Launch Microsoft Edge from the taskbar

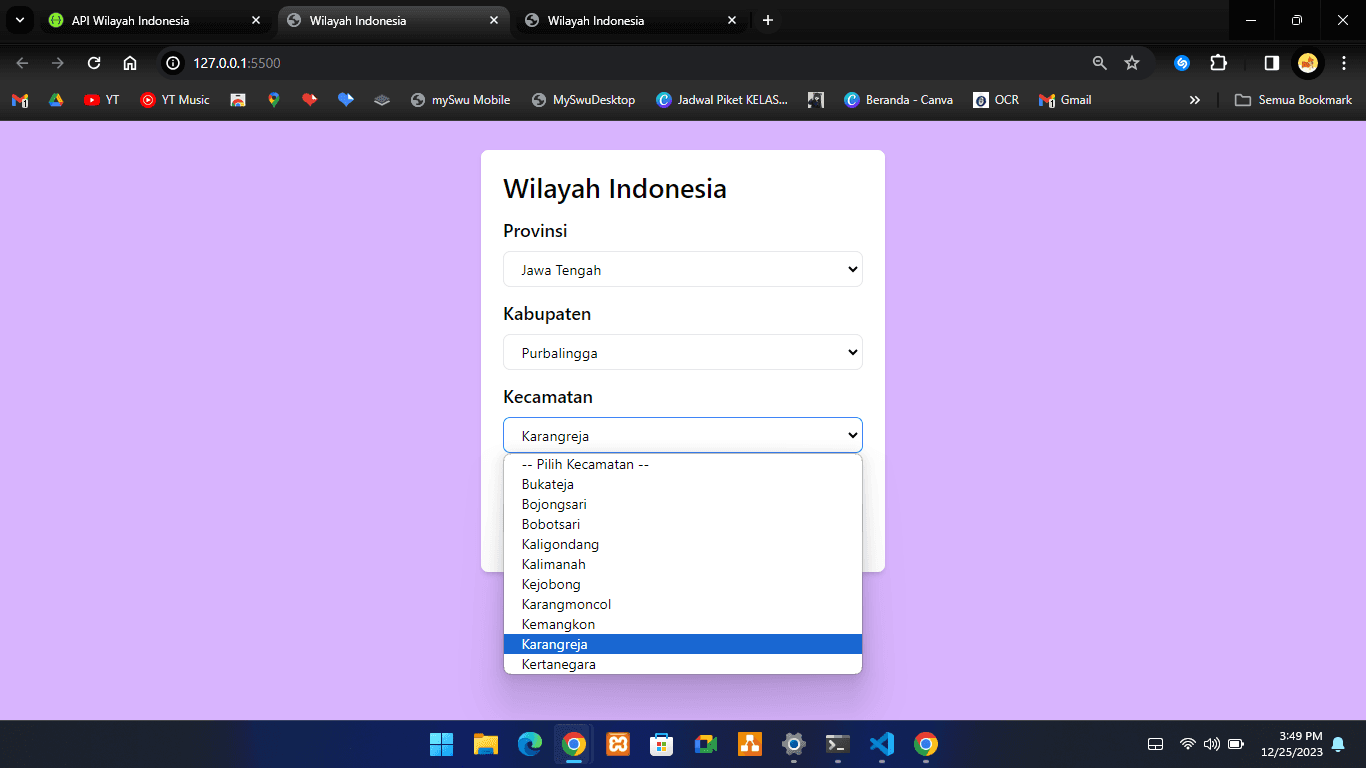529,744
